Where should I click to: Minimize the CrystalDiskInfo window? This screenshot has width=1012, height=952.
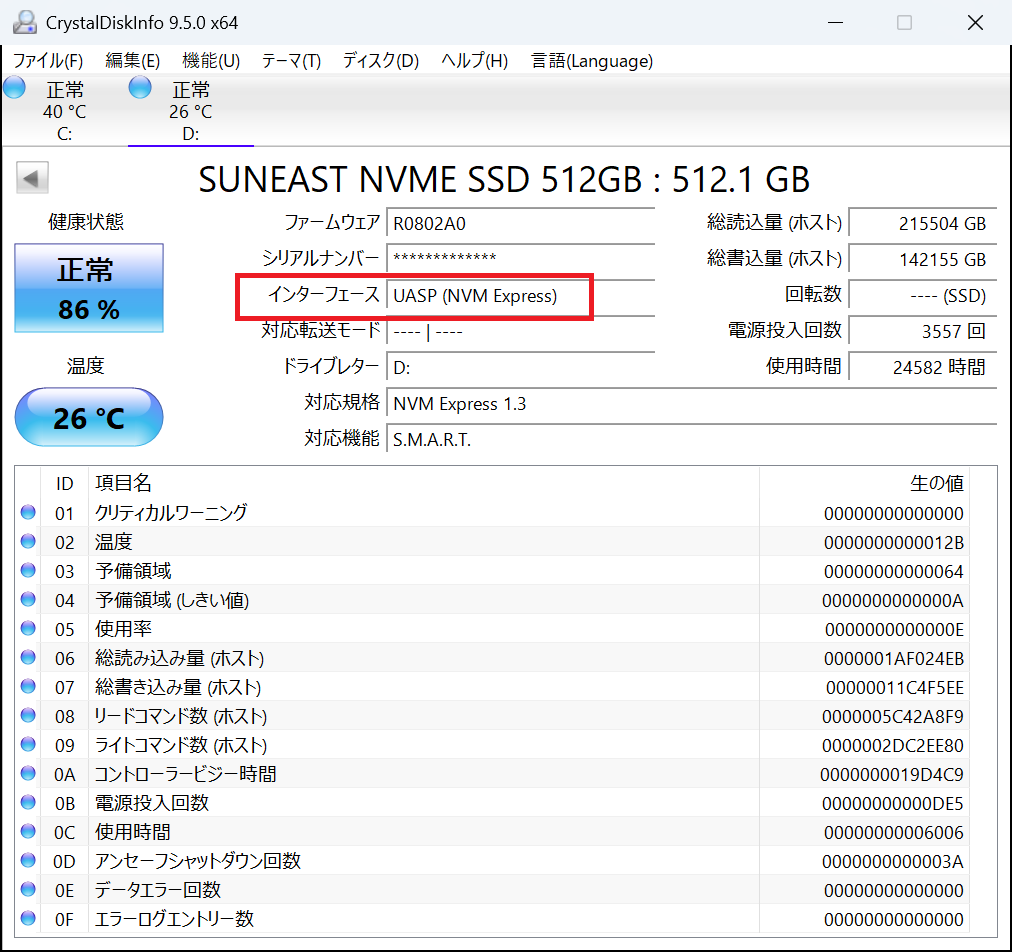(836, 23)
